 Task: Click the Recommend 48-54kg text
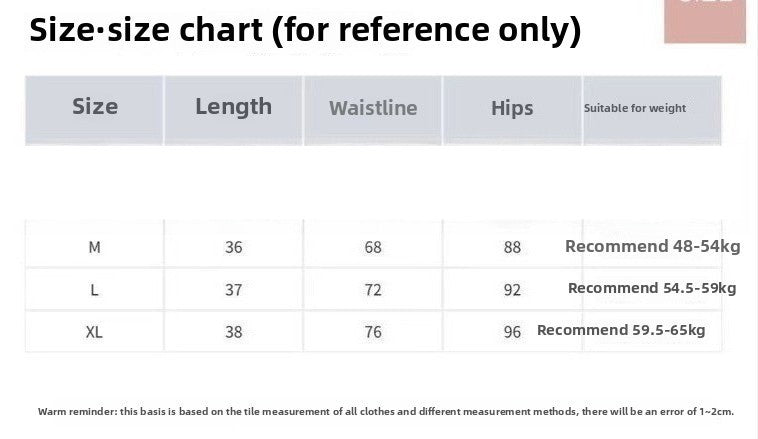coord(652,246)
